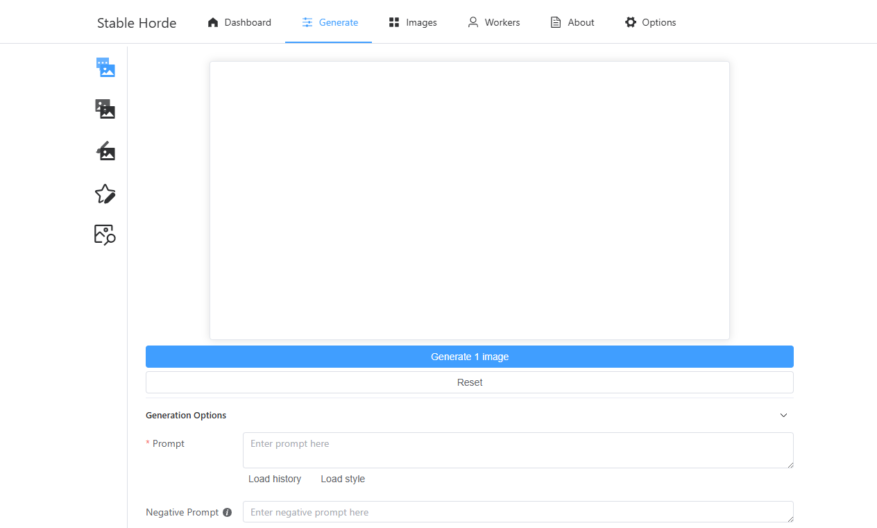Go to the Dashboard tab
877x528 pixels.
tap(239, 22)
